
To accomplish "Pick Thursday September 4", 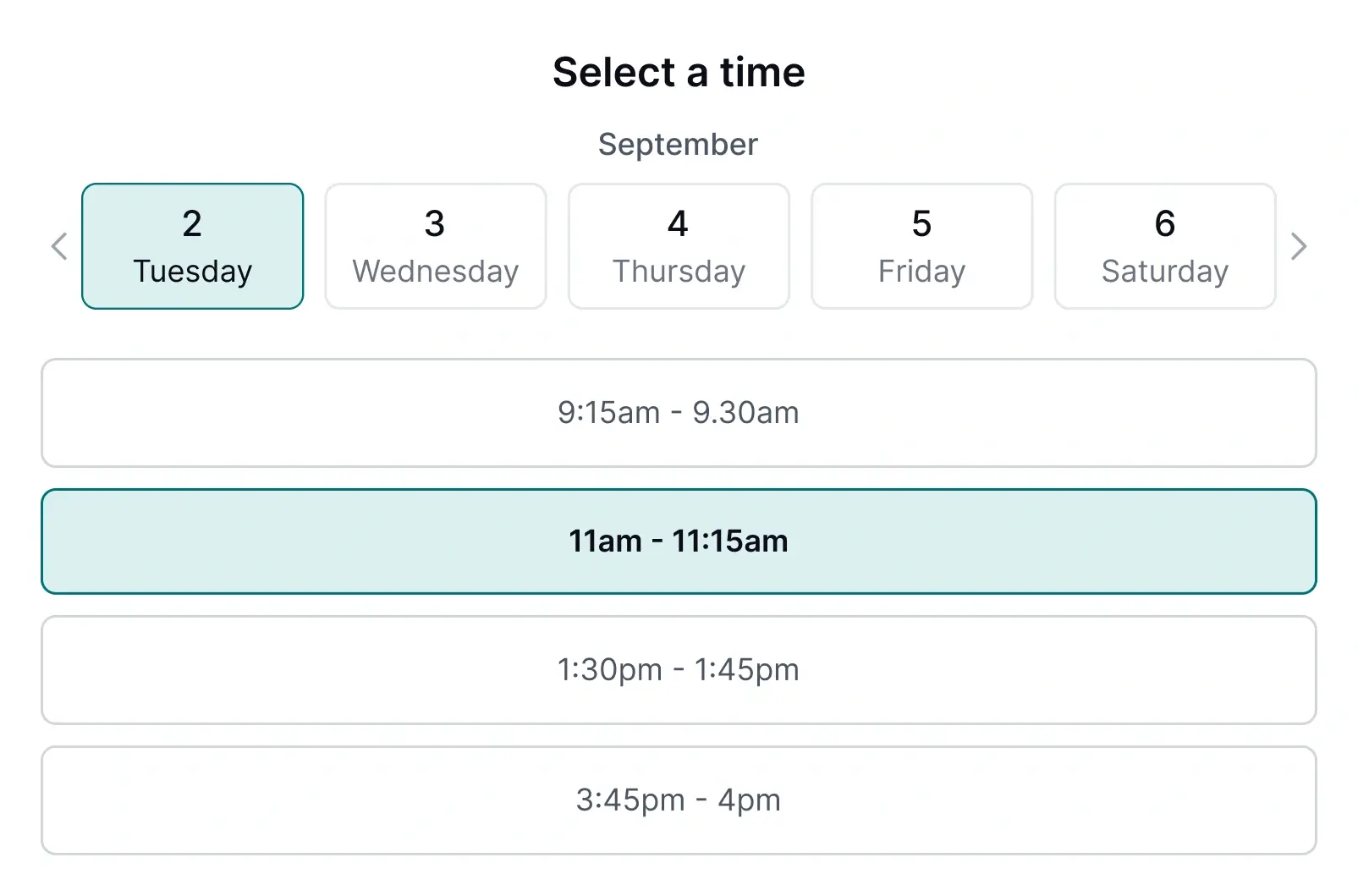I will pyautogui.click(x=679, y=245).
